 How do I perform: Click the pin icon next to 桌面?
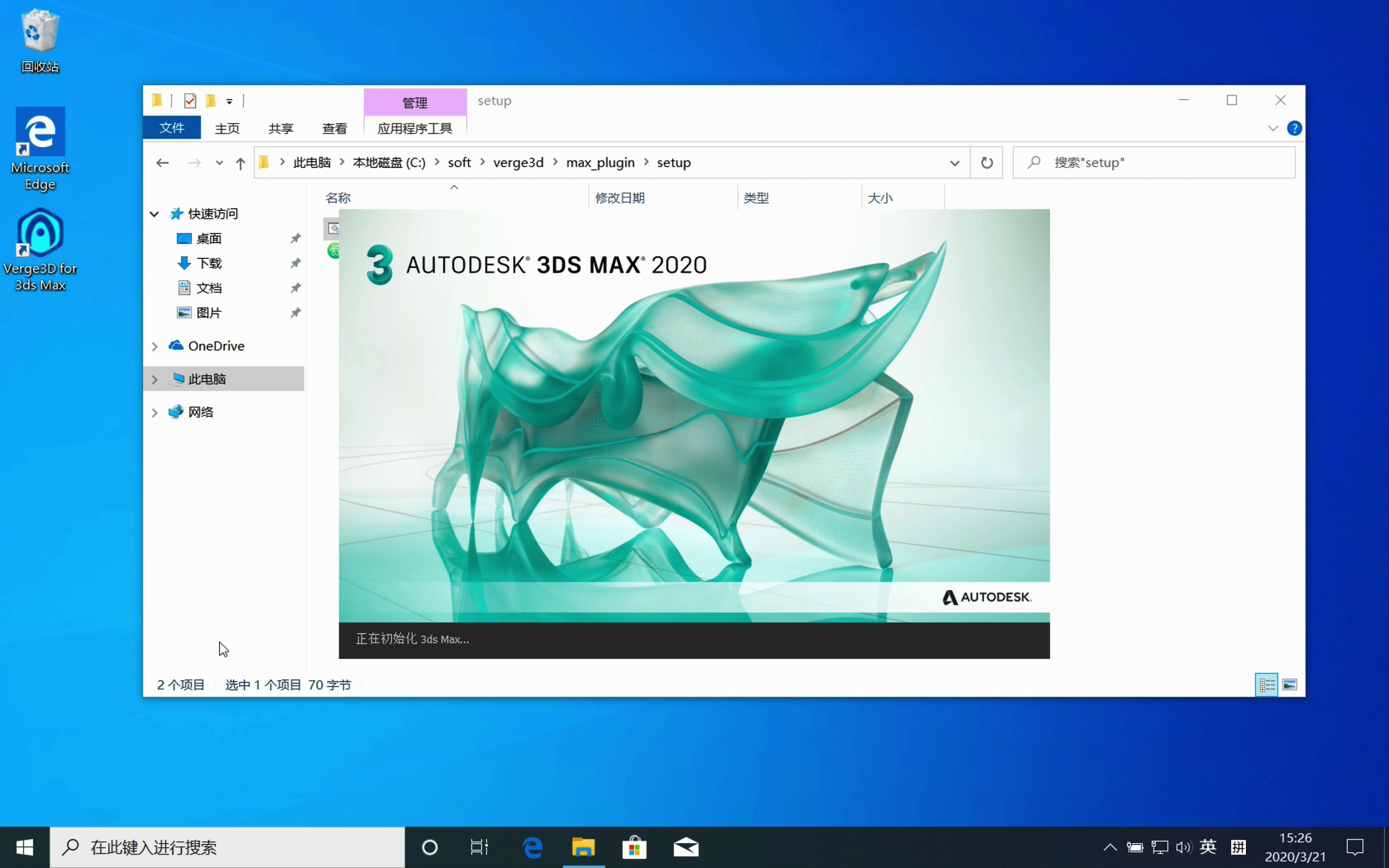click(x=296, y=238)
